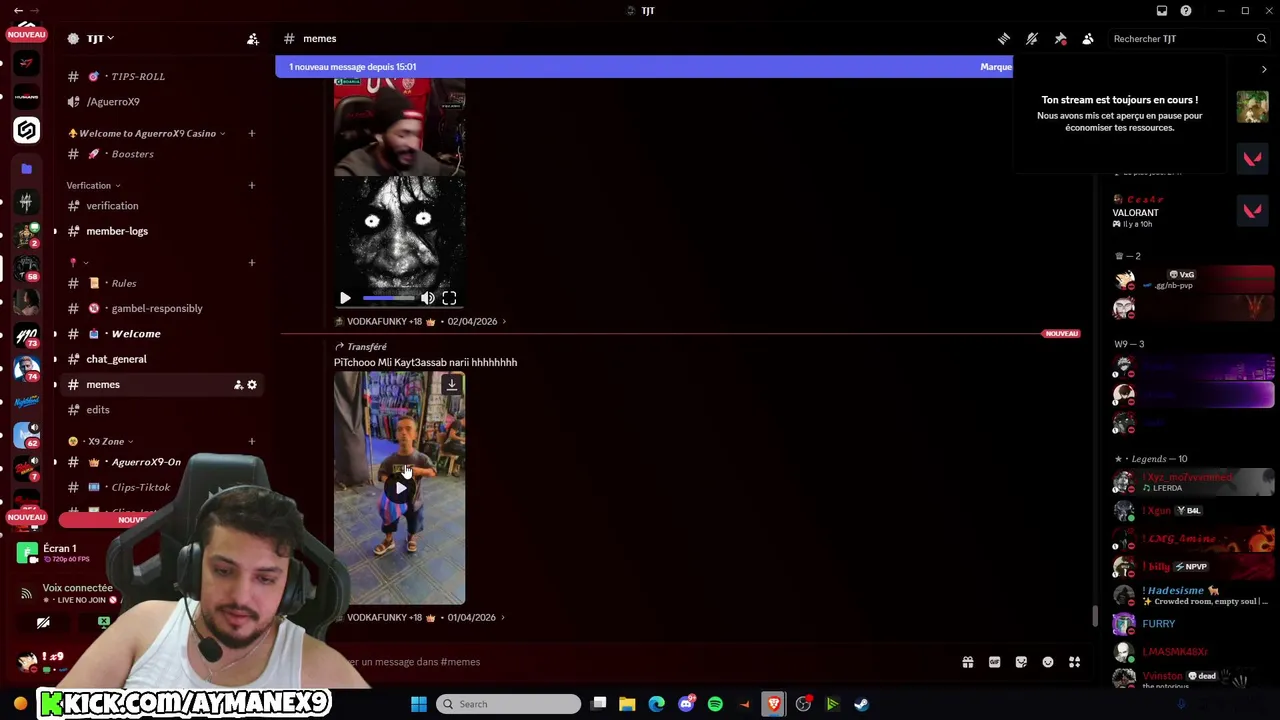Click the Windows taskbar Search box
The image size is (1280, 720).
coord(508,704)
